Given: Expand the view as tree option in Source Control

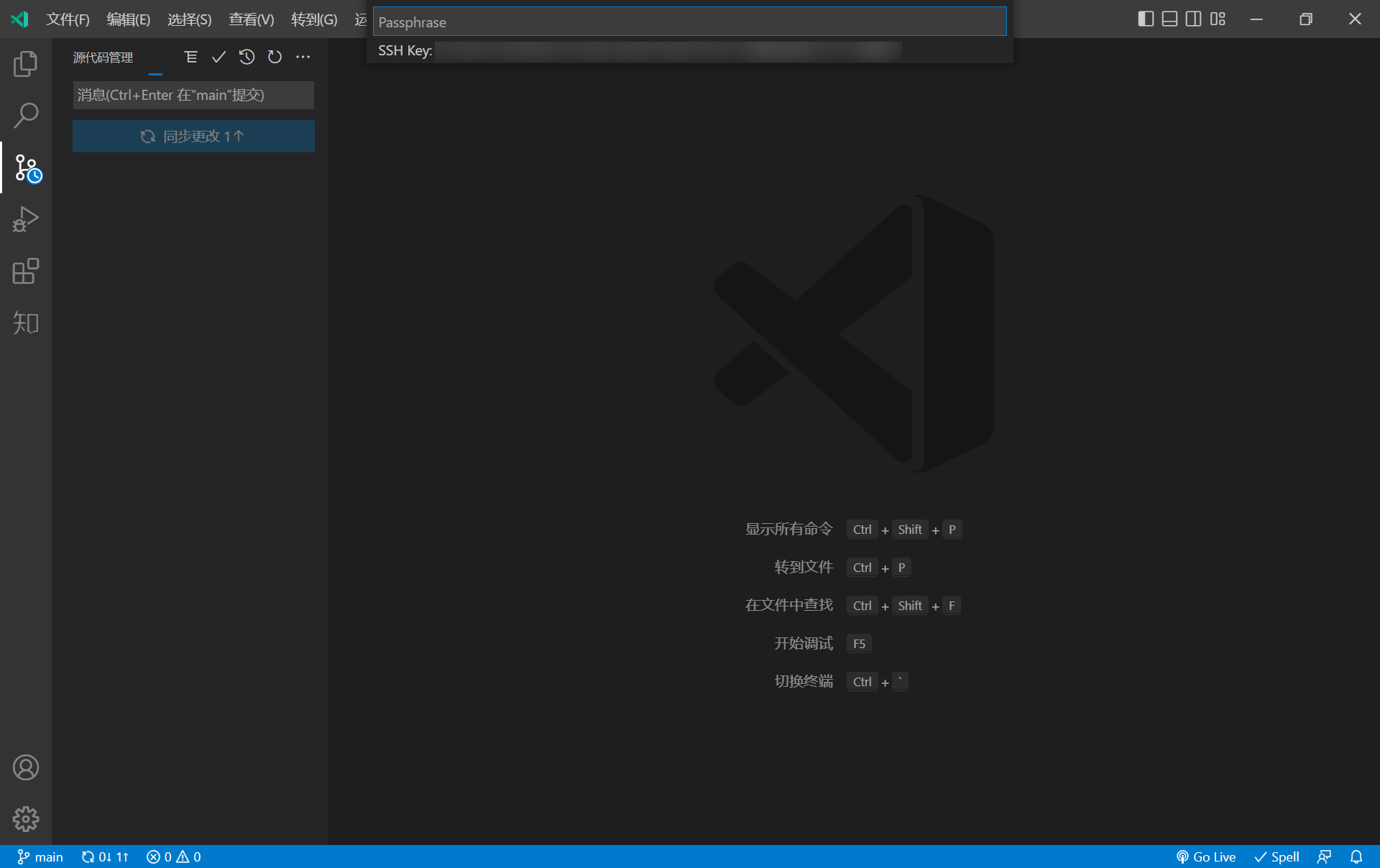Looking at the screenshot, I should (191, 57).
